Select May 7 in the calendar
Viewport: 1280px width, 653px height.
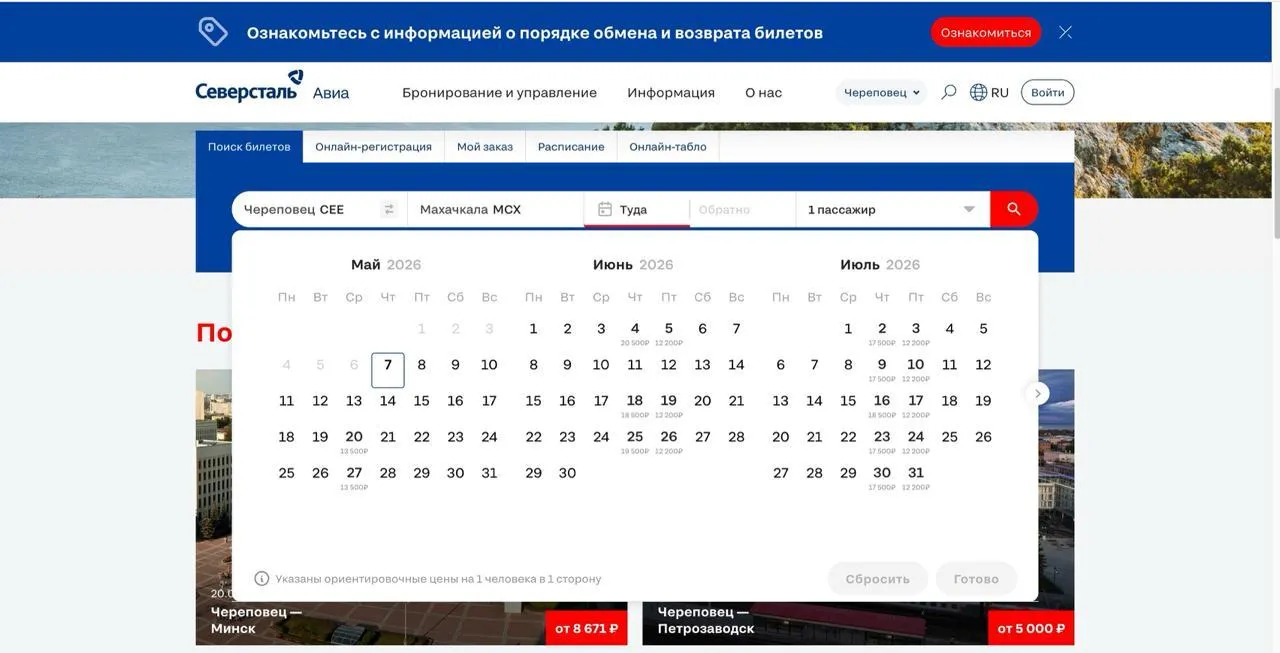[388, 370]
